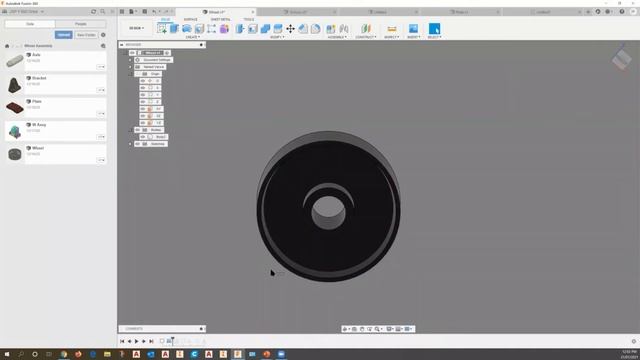Screen dimensions: 640x360
Task: Open the ViewCube in viewport corner
Action: [622, 59]
